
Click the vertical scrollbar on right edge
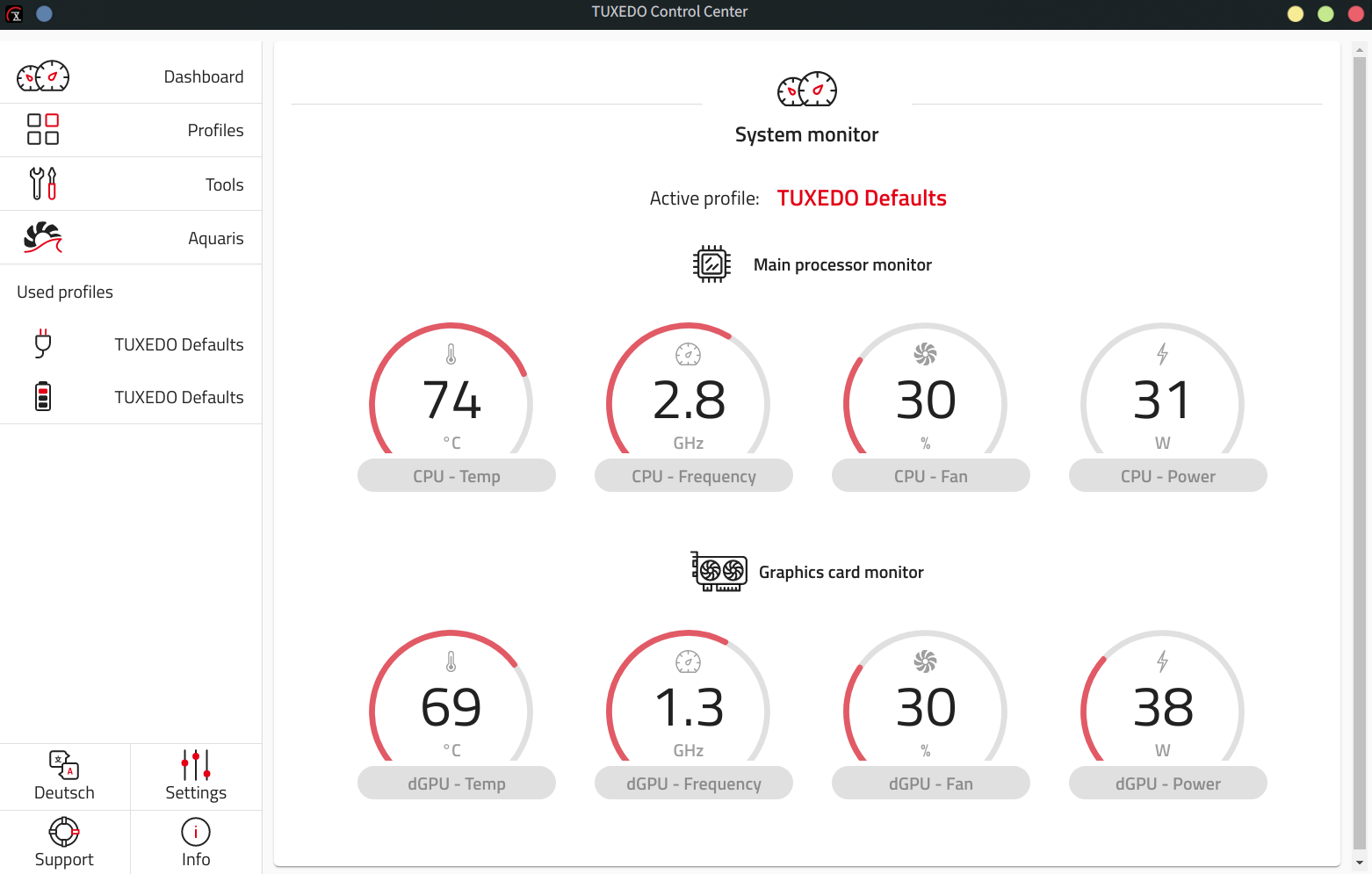(1360, 439)
